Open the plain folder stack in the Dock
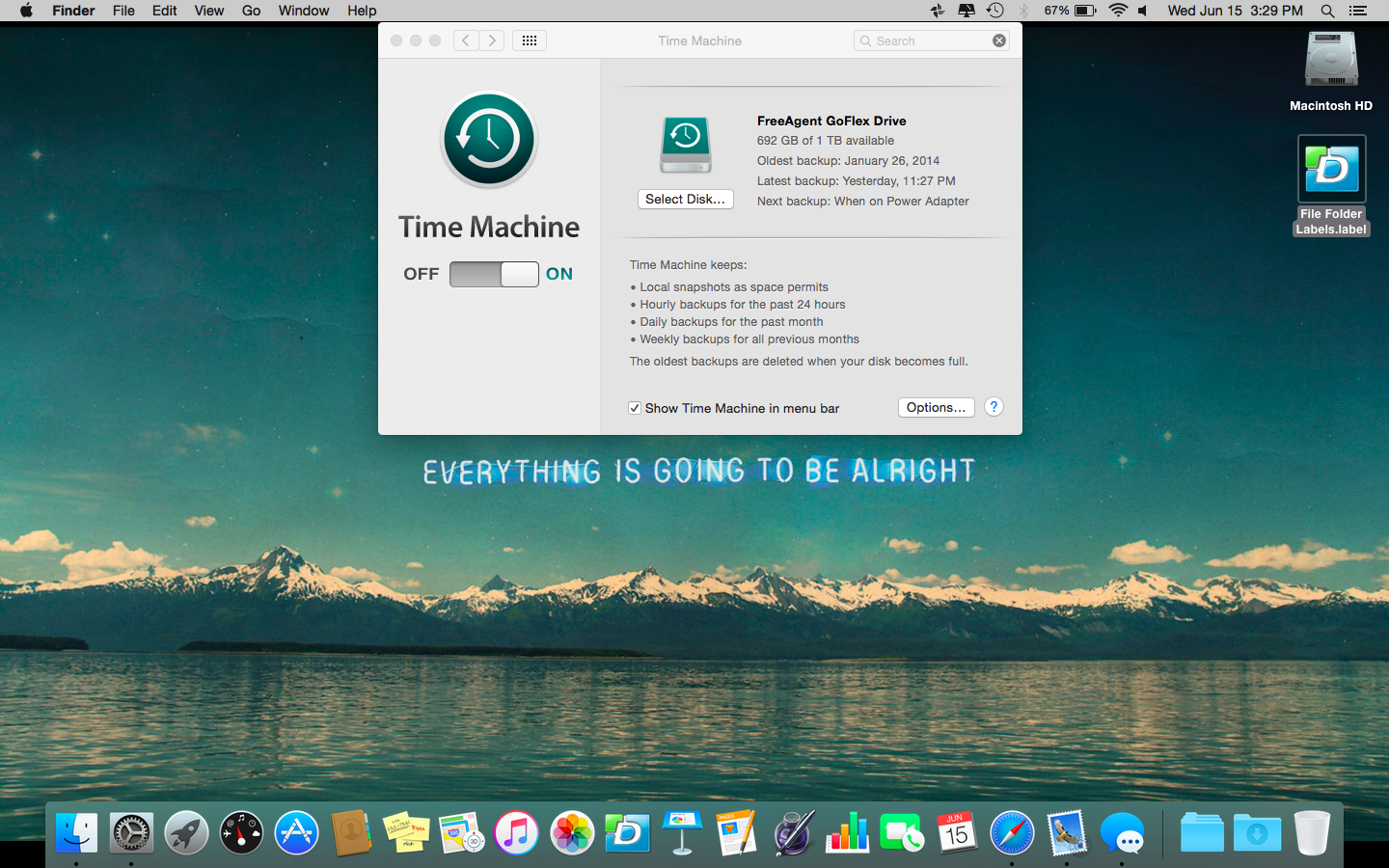The height and width of the screenshot is (868, 1389). click(x=1202, y=831)
